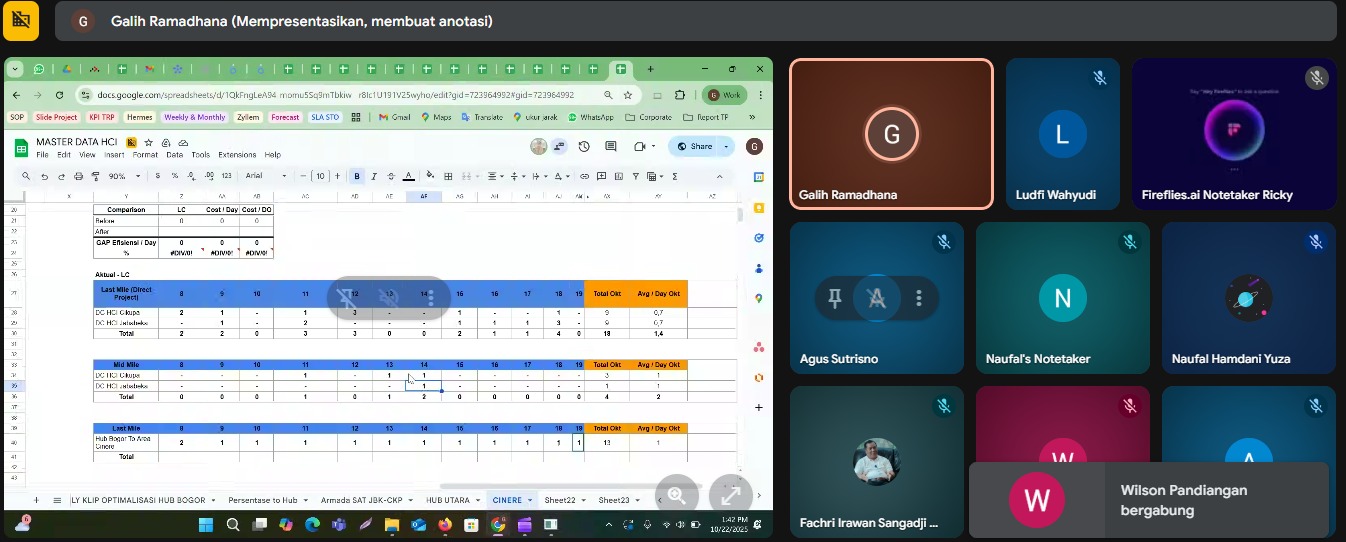Select Galih Ramadhana's participant tile
The width and height of the screenshot is (1346, 542).
tap(891, 134)
